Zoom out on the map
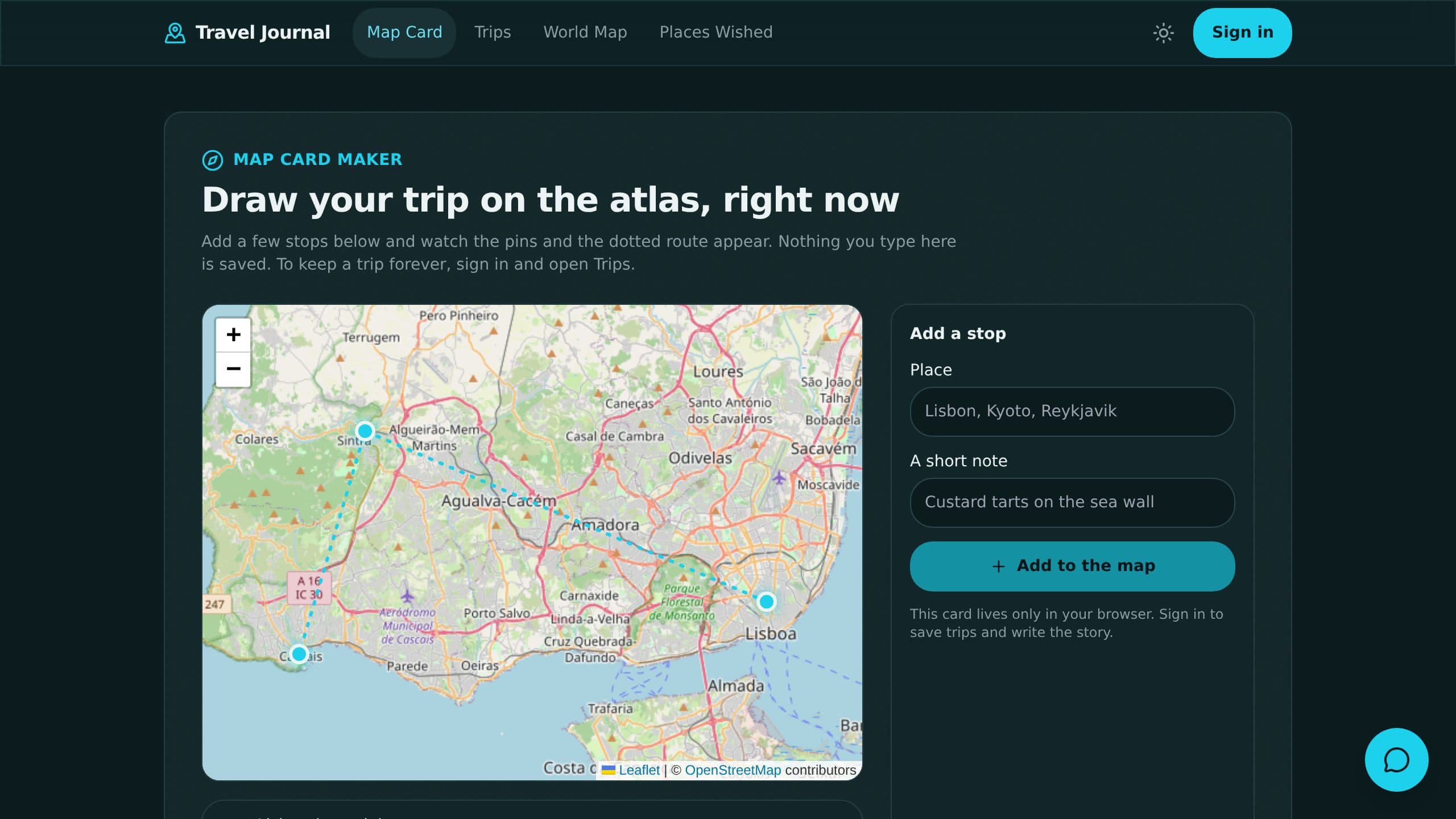Screen dimensions: 1456x819 tap(233, 369)
